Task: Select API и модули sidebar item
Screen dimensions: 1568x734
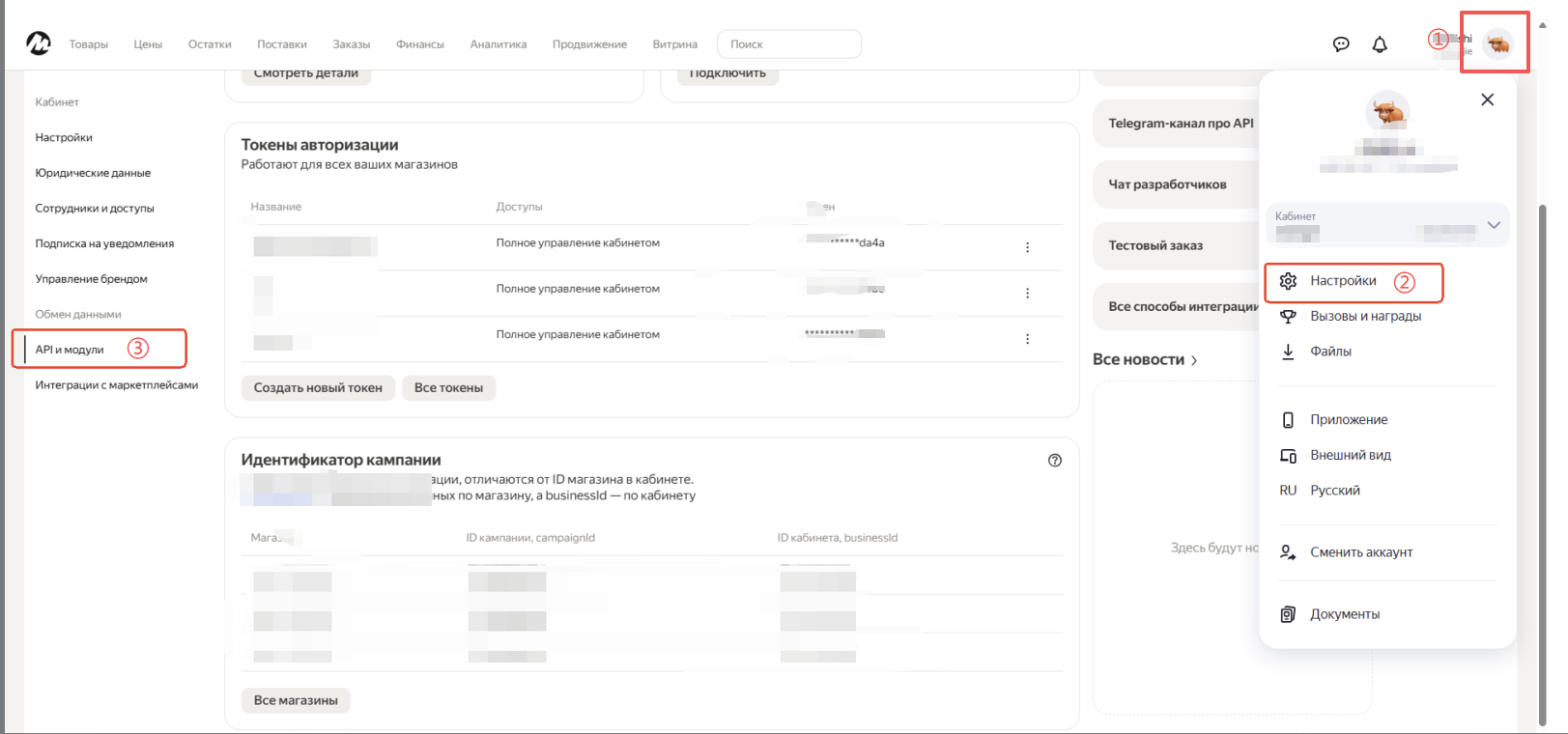Action: pyautogui.click(x=70, y=350)
